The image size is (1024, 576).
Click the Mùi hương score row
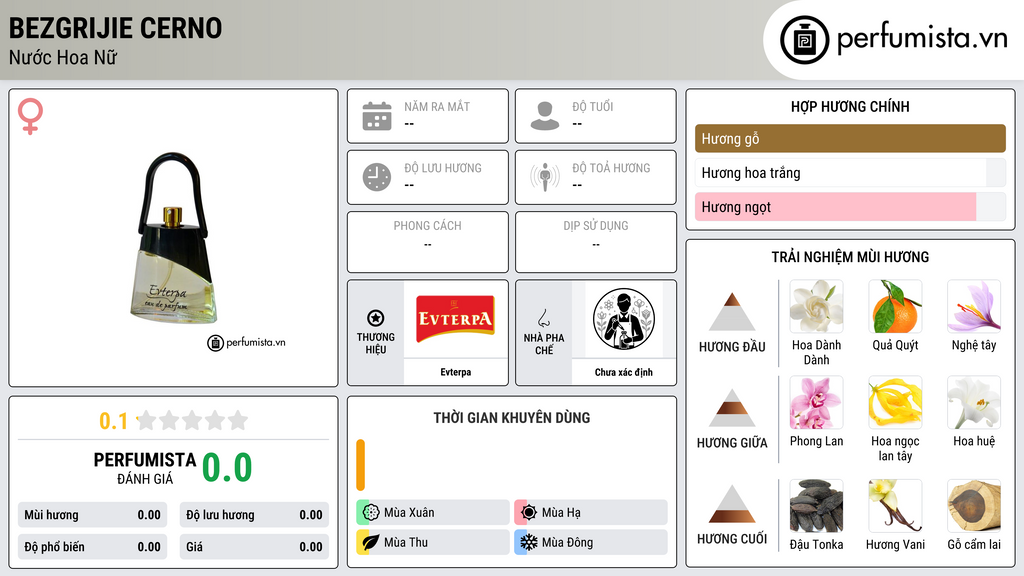[x=92, y=515]
